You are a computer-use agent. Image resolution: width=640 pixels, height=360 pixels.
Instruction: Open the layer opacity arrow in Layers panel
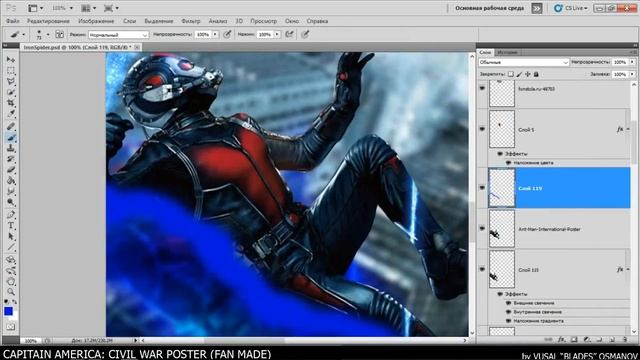(x=632, y=62)
